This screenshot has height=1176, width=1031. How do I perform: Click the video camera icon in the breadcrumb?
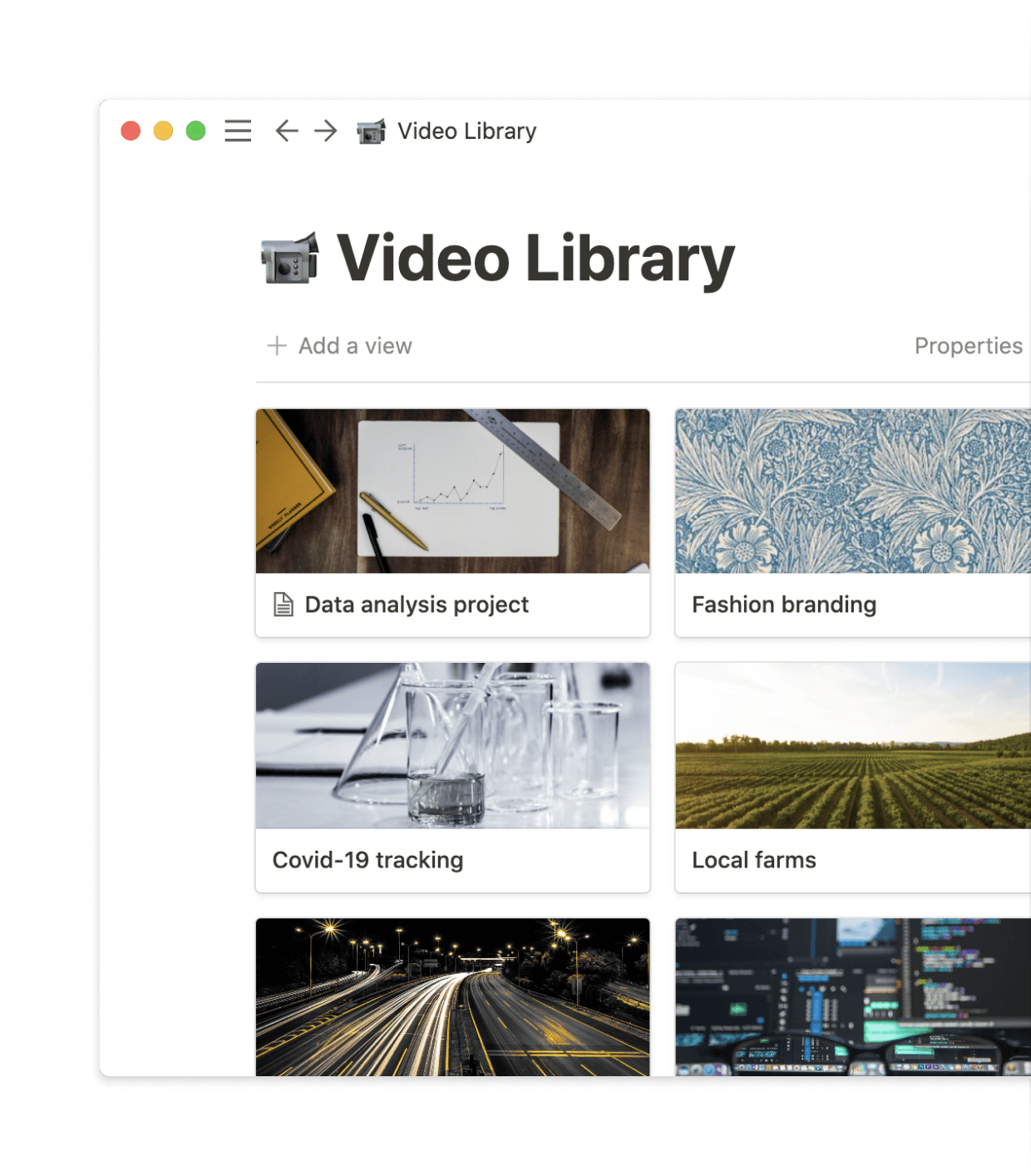tap(370, 131)
